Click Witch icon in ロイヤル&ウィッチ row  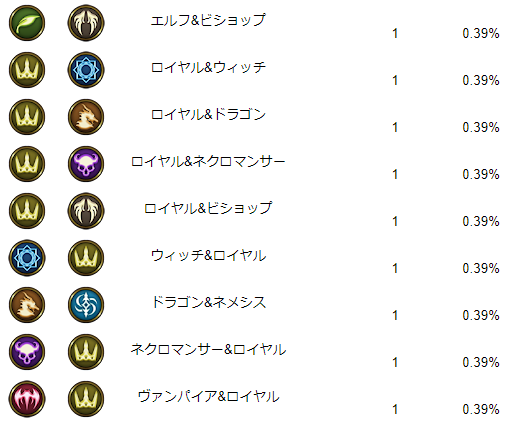pyautogui.click(x=86, y=70)
